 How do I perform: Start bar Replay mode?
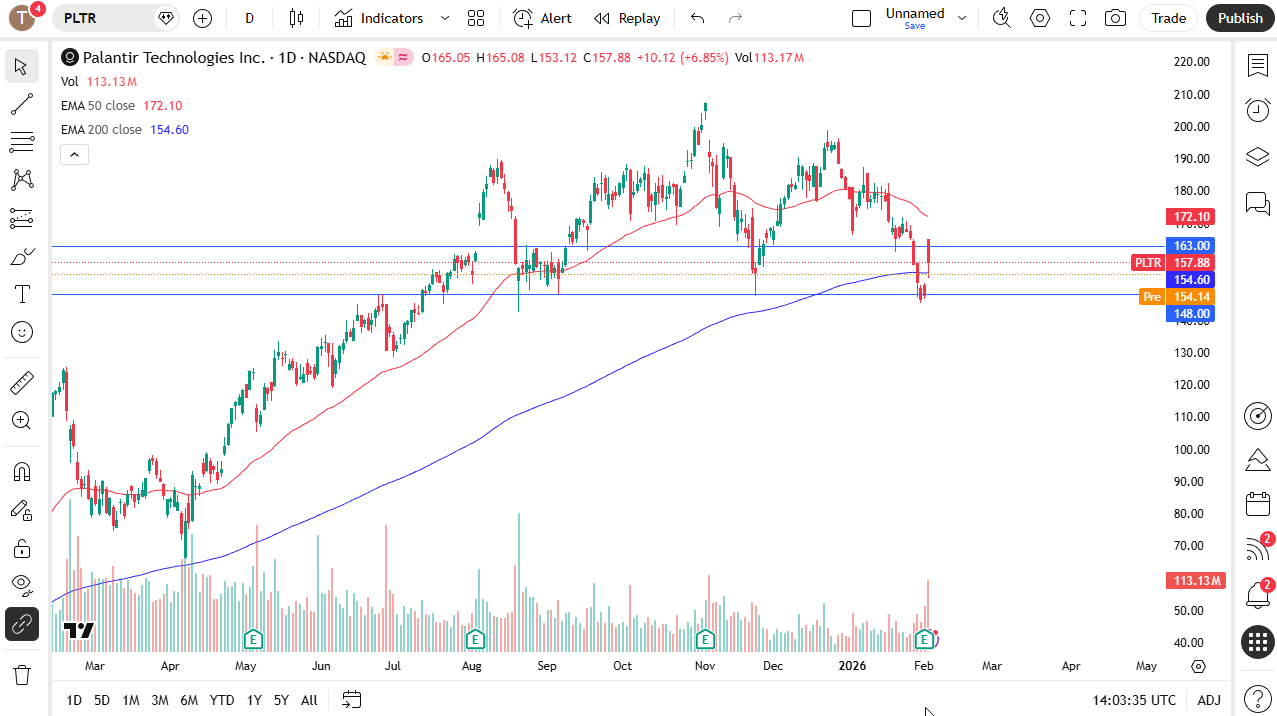click(x=627, y=18)
